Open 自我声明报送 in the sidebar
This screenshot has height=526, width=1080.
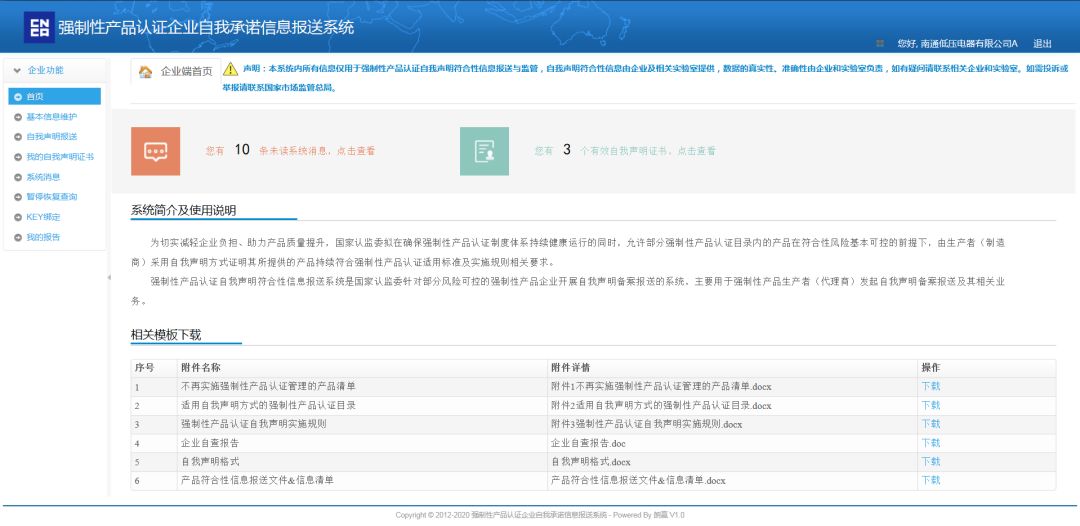tap(51, 137)
